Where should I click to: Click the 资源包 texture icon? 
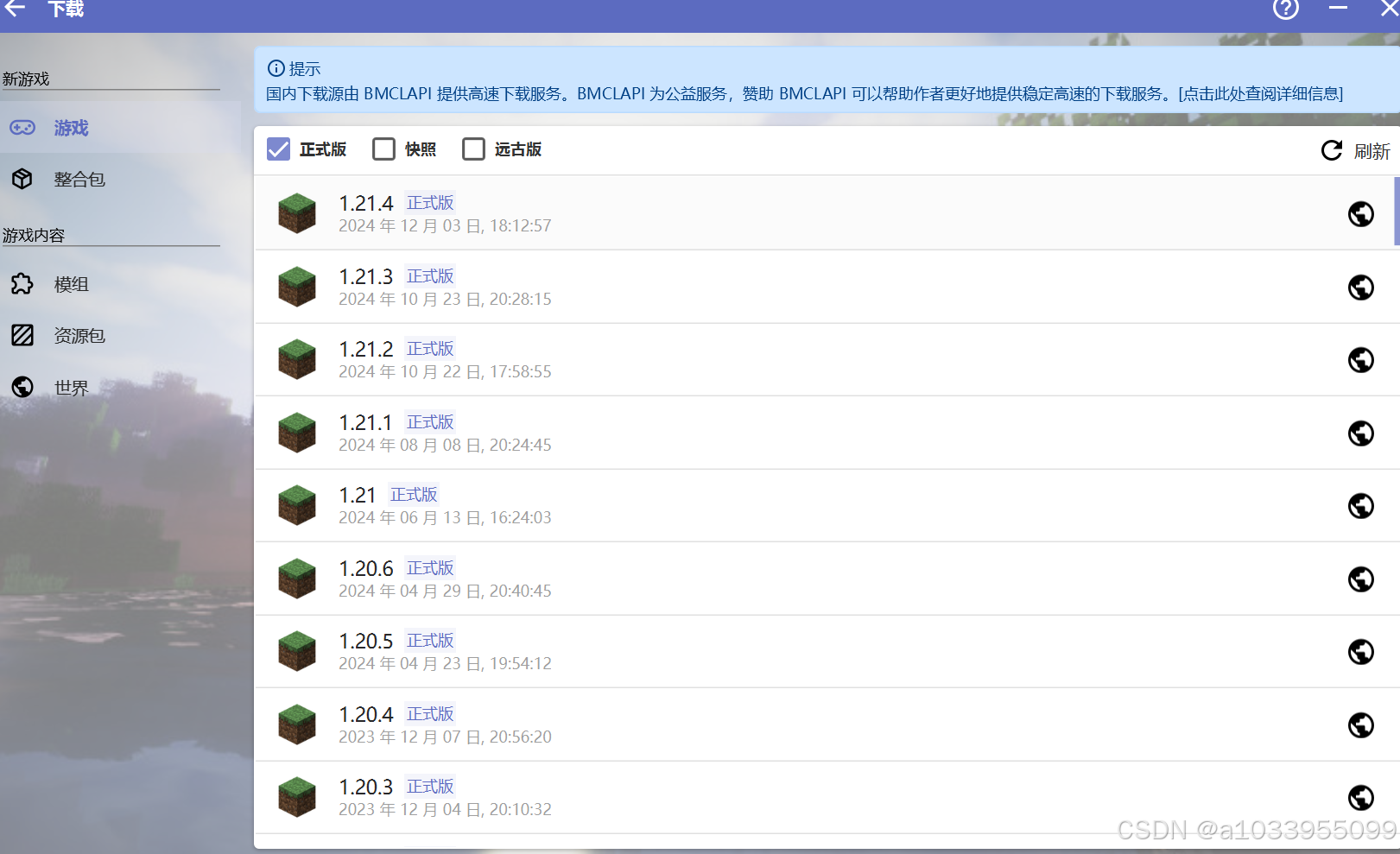(22, 335)
